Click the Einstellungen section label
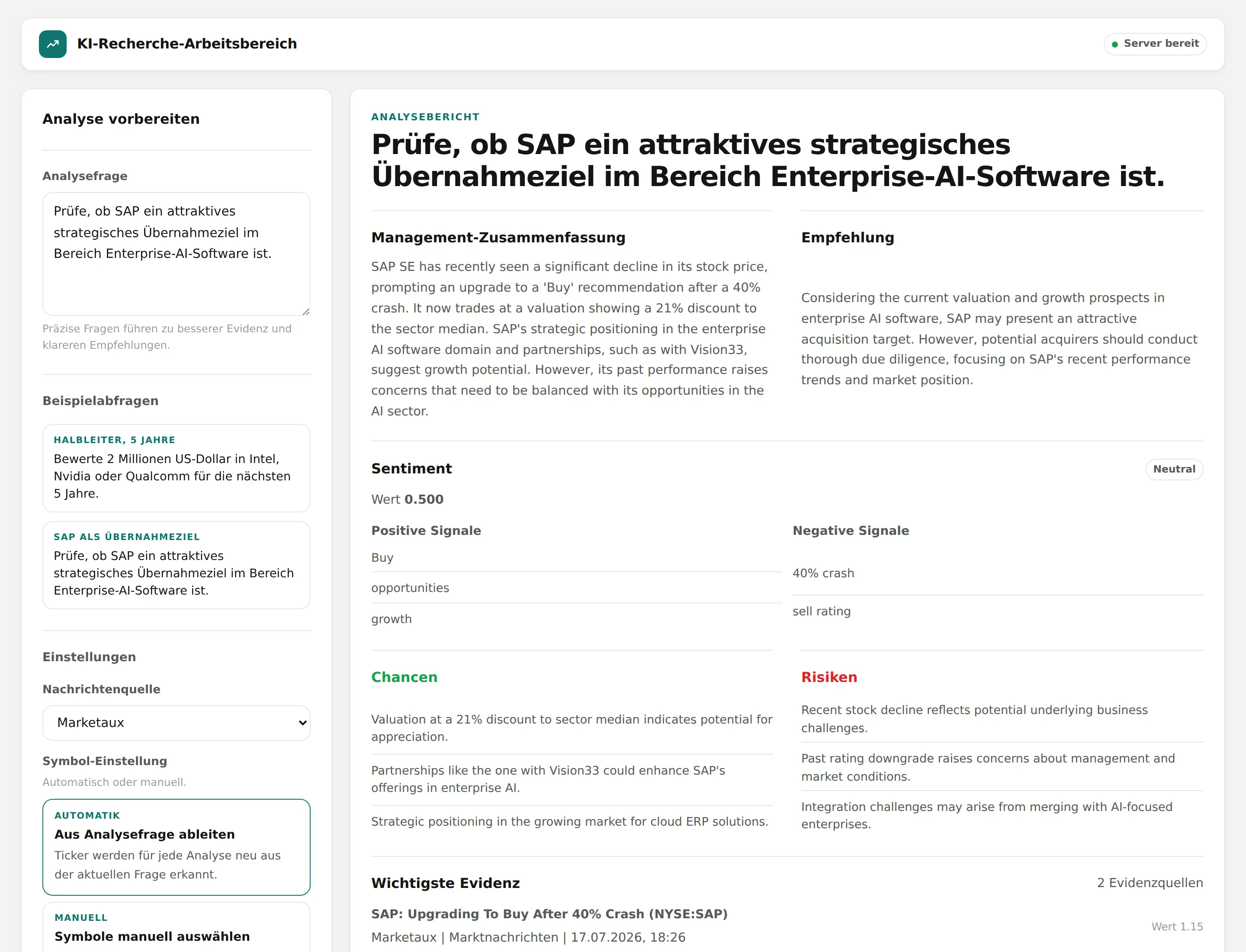Viewport: 1246px width, 952px height. (x=89, y=657)
